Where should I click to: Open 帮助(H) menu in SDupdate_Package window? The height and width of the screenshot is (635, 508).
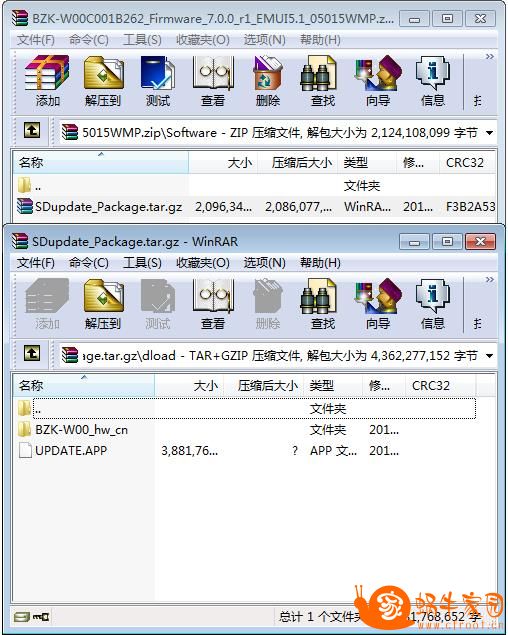click(320, 263)
